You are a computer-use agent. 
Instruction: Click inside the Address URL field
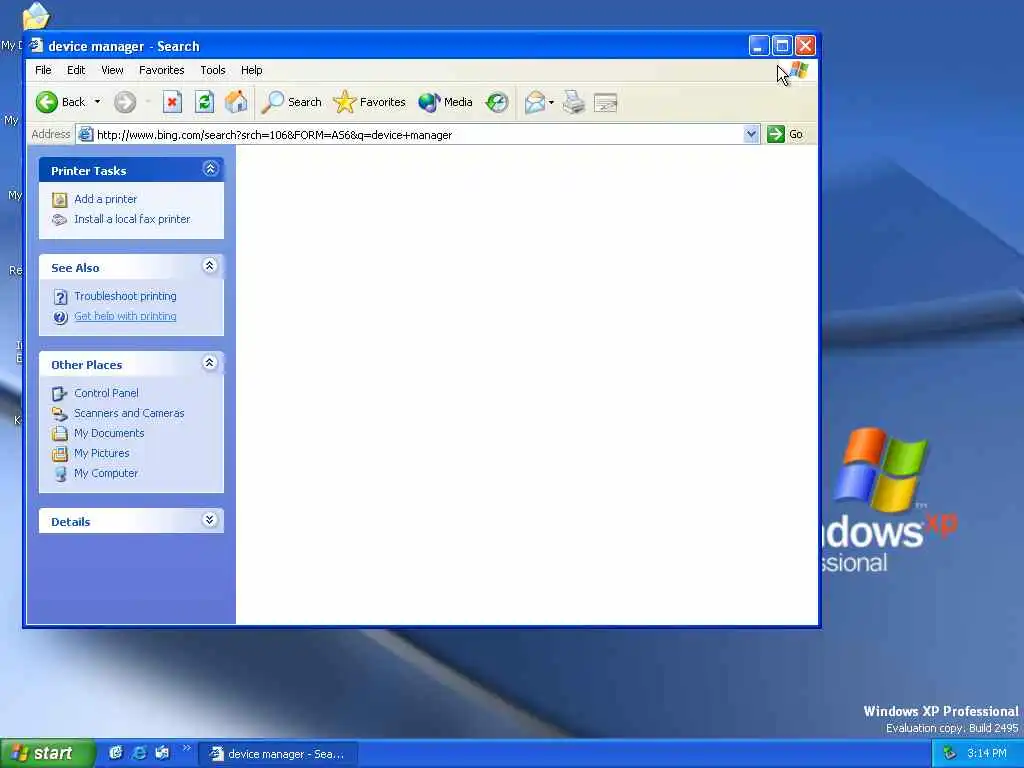click(x=418, y=135)
